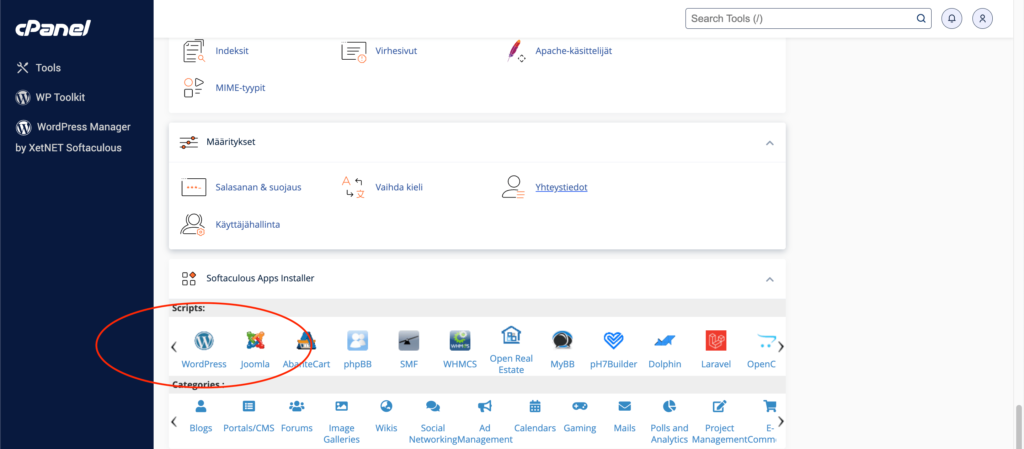
Task: Open WP Toolkit in the sidebar
Action: coord(50,97)
